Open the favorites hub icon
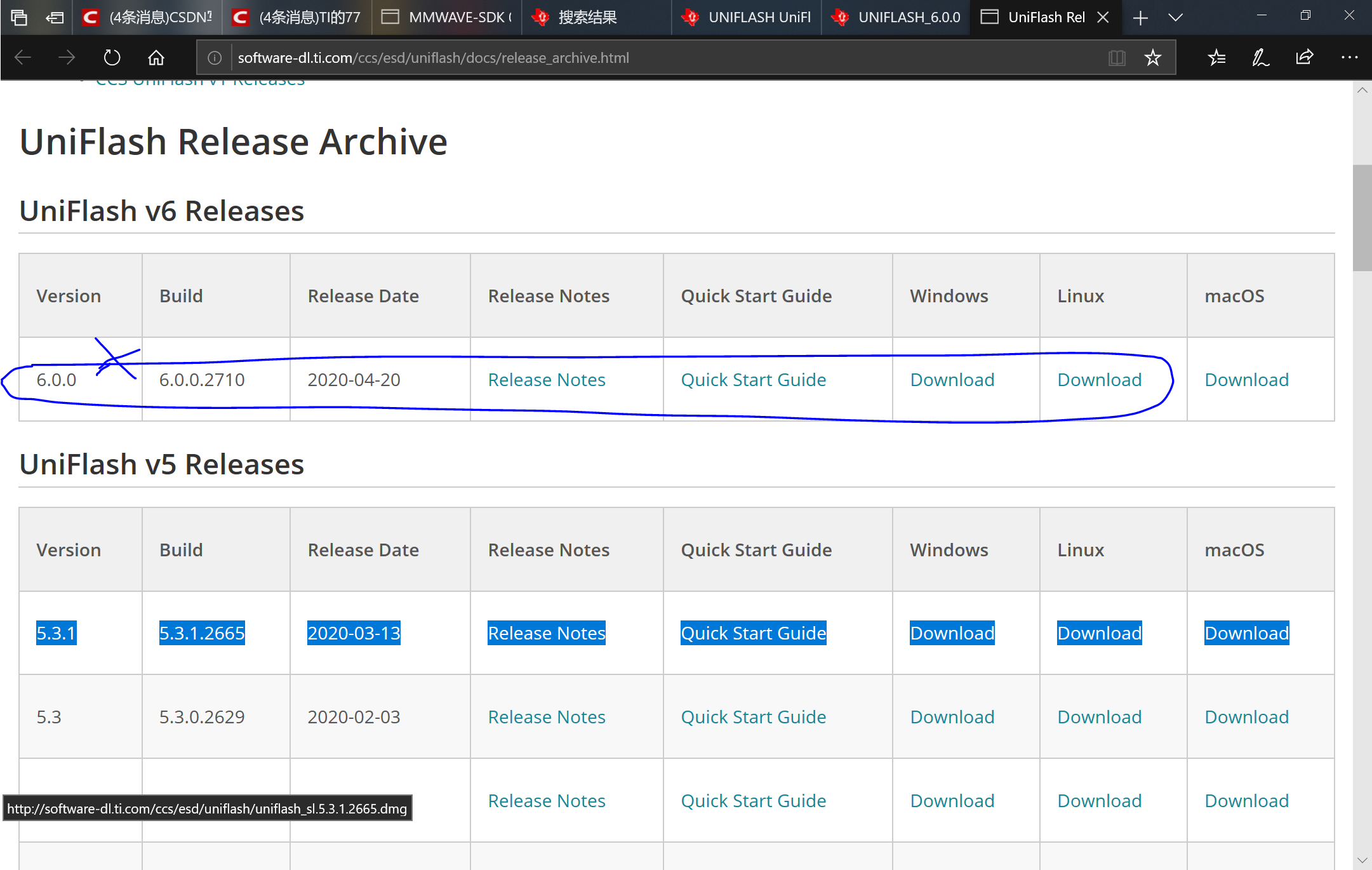This screenshot has width=1372, height=870. 1216,58
